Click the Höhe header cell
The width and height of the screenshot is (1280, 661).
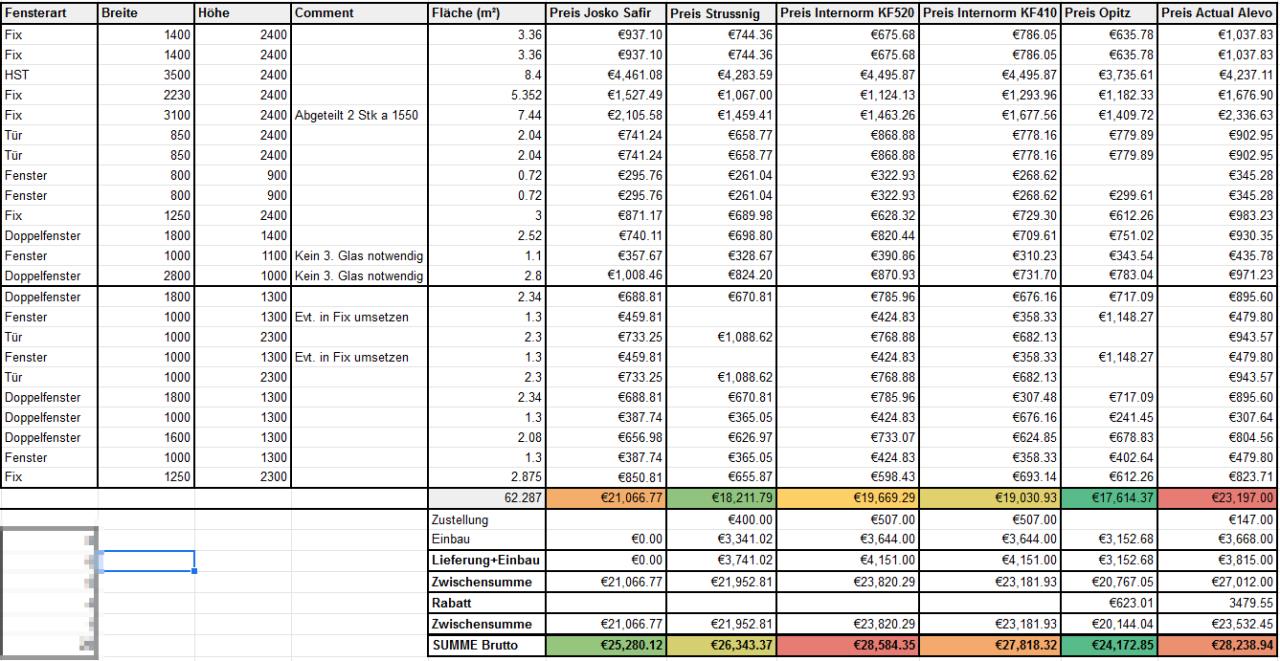pos(243,13)
